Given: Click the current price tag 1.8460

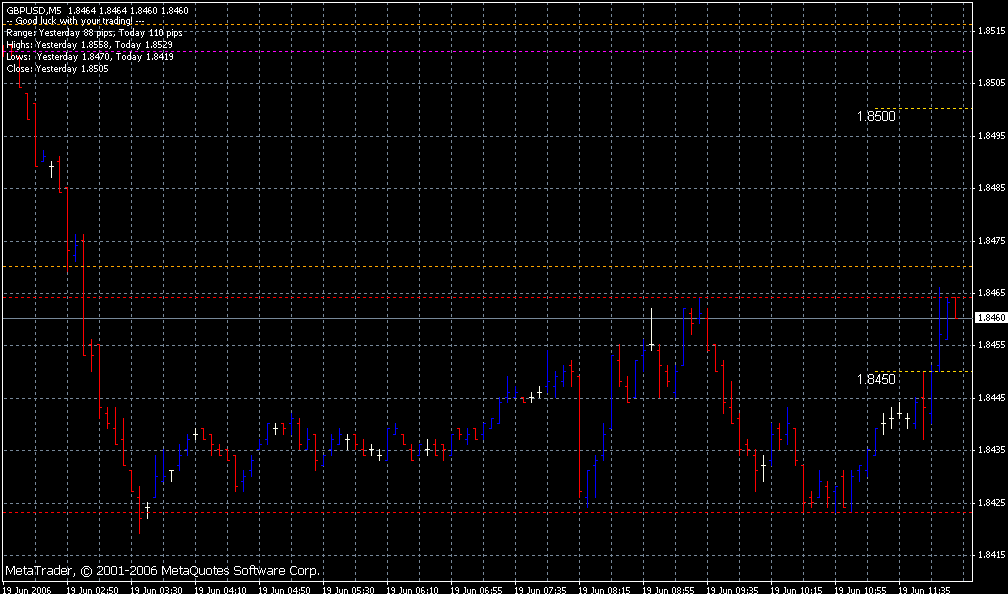Looking at the screenshot, I should (991, 318).
